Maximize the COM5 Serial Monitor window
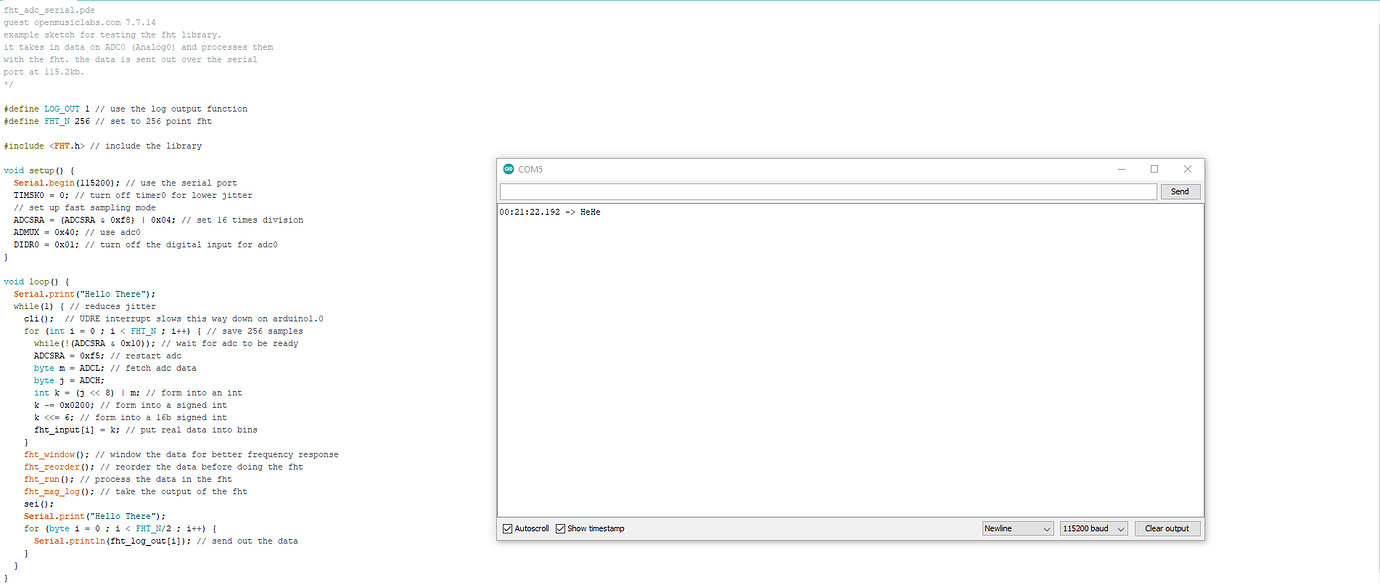The height and width of the screenshot is (584, 1380). (1155, 169)
